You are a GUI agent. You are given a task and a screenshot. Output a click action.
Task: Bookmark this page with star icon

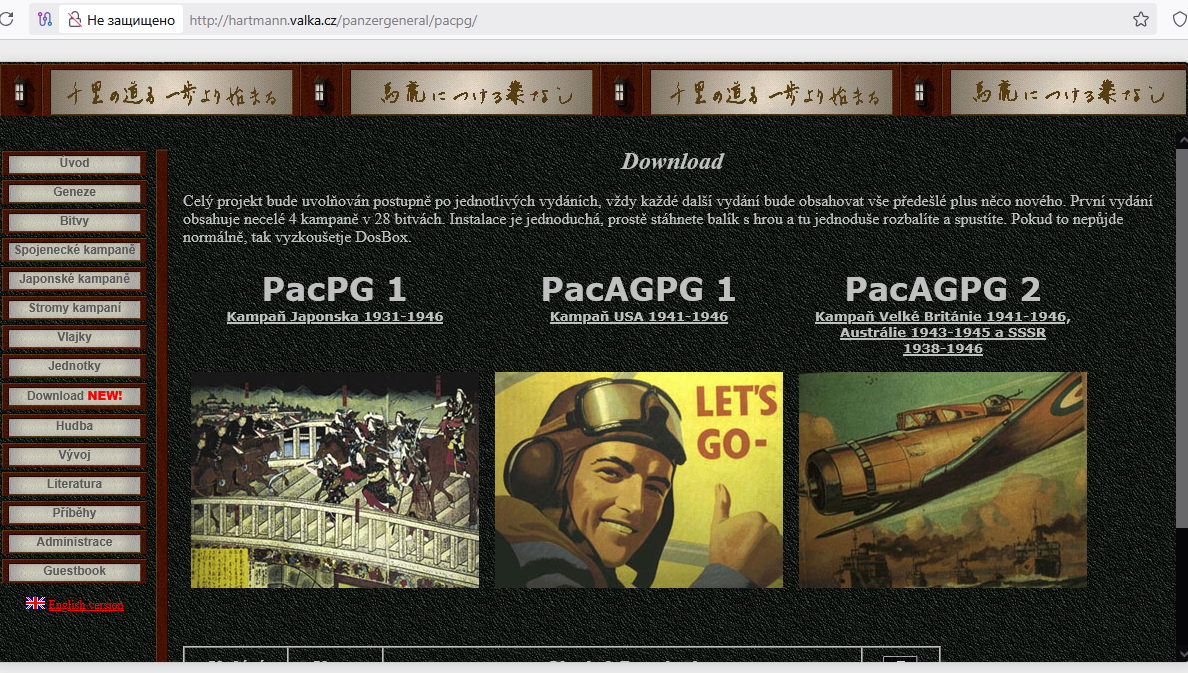[x=1141, y=20]
